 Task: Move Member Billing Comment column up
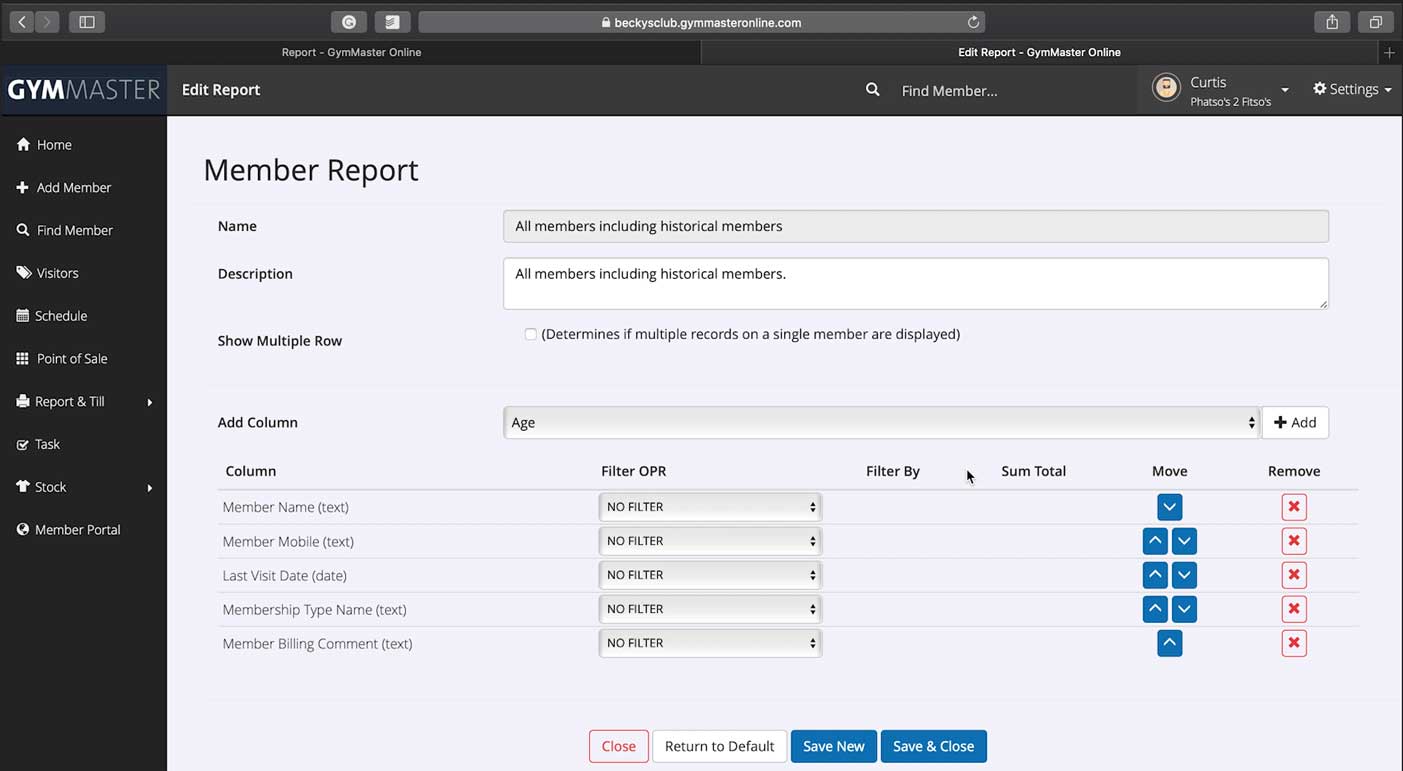coord(1169,643)
